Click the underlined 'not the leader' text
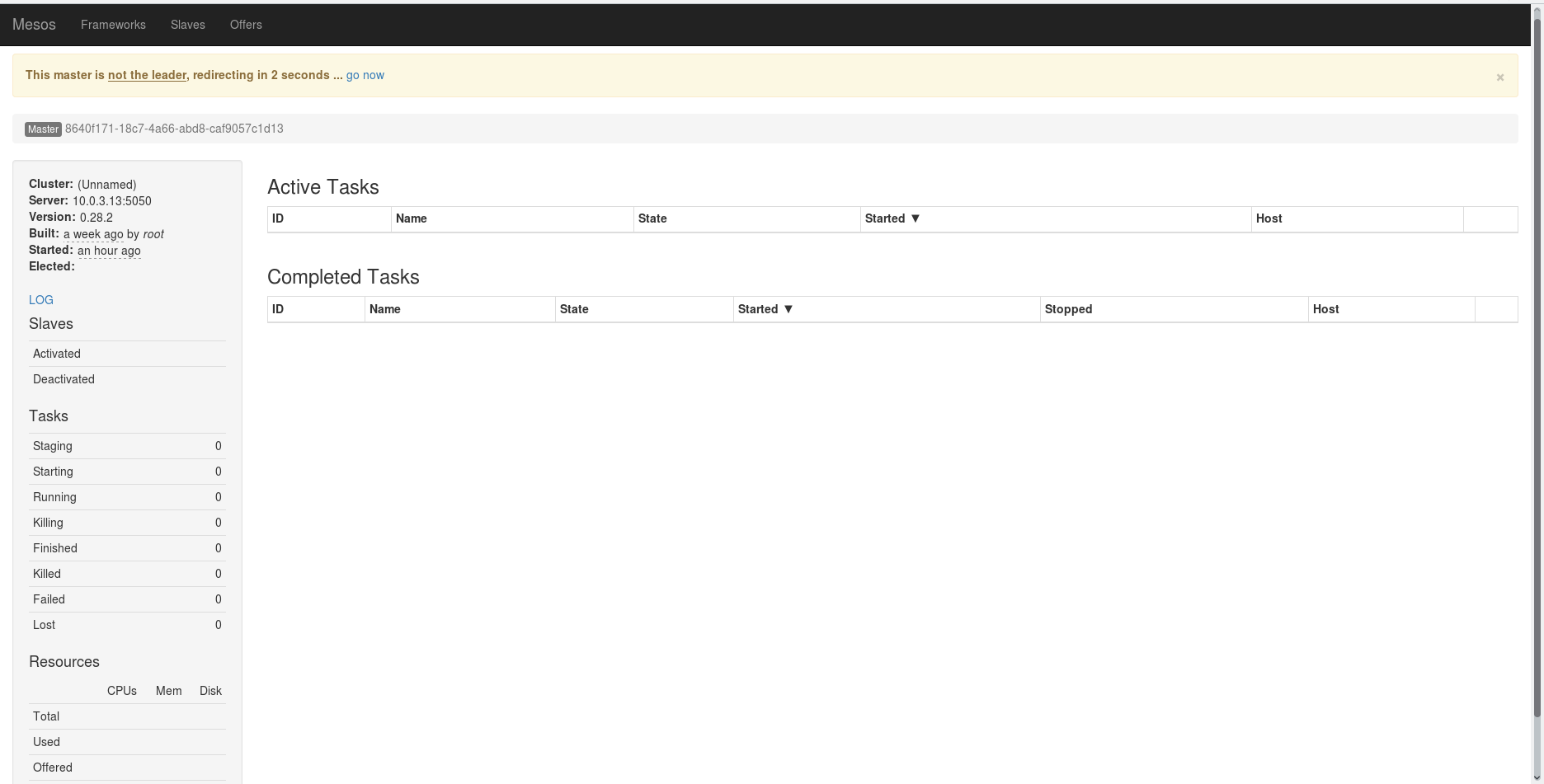The width and height of the screenshot is (1544, 784). coord(148,75)
